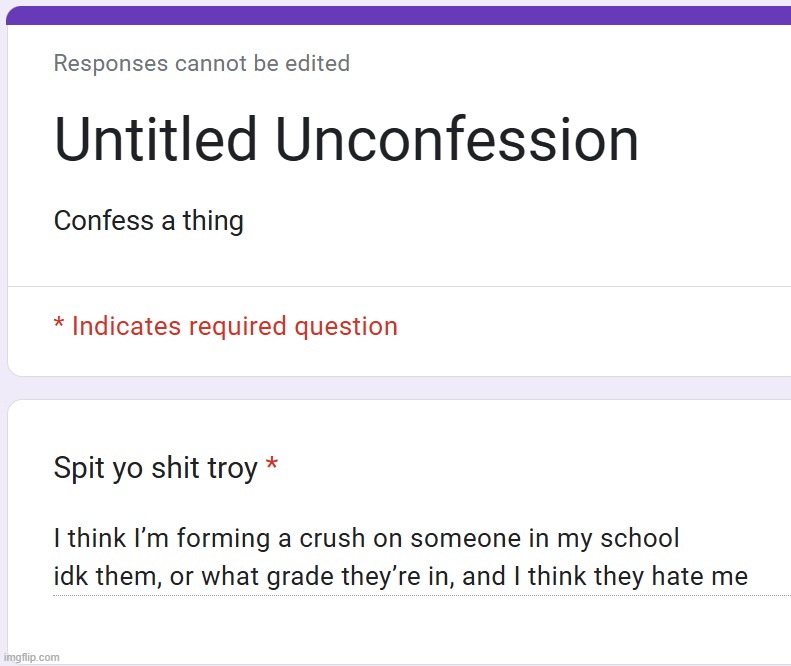This screenshot has height=666, width=791.
Task: Click the imgflip.com watermark
Action: tap(31, 657)
